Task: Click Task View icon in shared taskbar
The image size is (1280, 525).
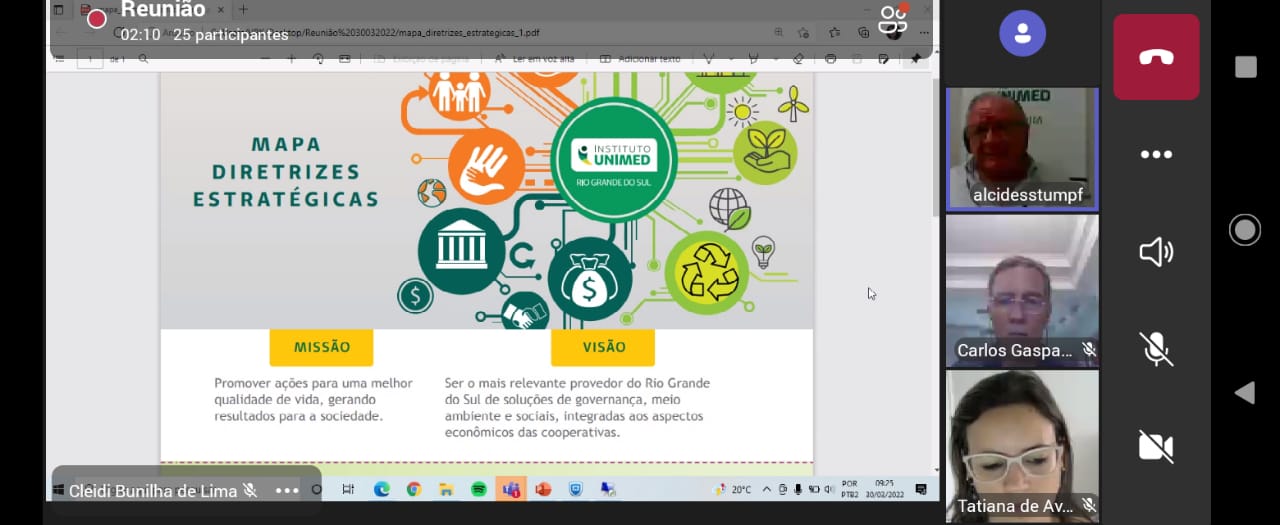Action: click(x=348, y=490)
